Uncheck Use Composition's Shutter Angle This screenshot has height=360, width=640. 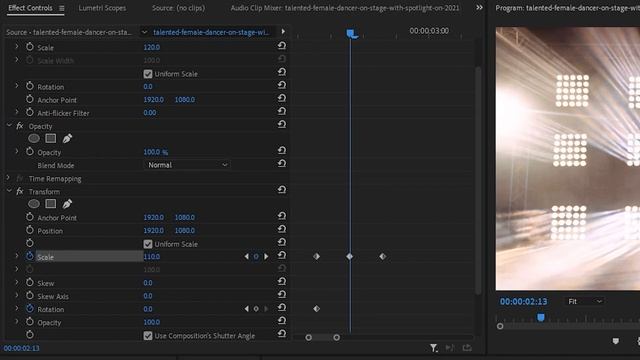click(x=148, y=336)
